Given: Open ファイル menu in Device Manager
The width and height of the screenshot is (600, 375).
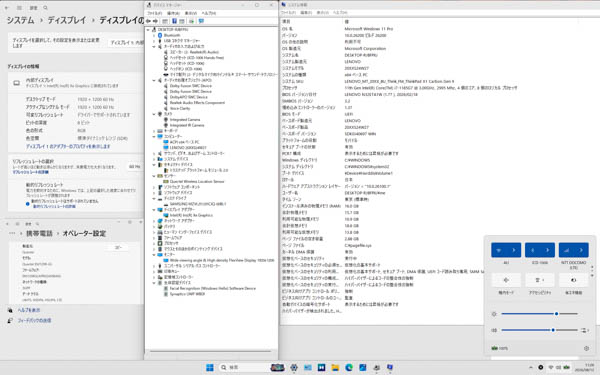Looking at the screenshot, I should tap(155, 13).
